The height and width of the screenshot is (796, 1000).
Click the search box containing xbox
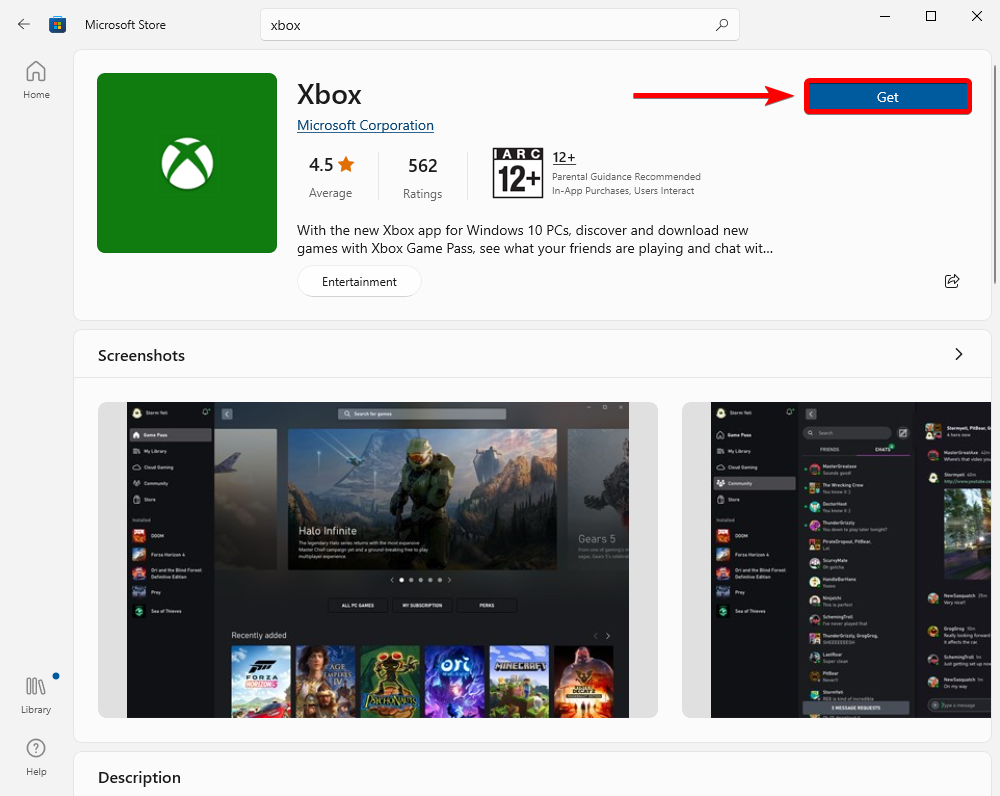coord(490,25)
